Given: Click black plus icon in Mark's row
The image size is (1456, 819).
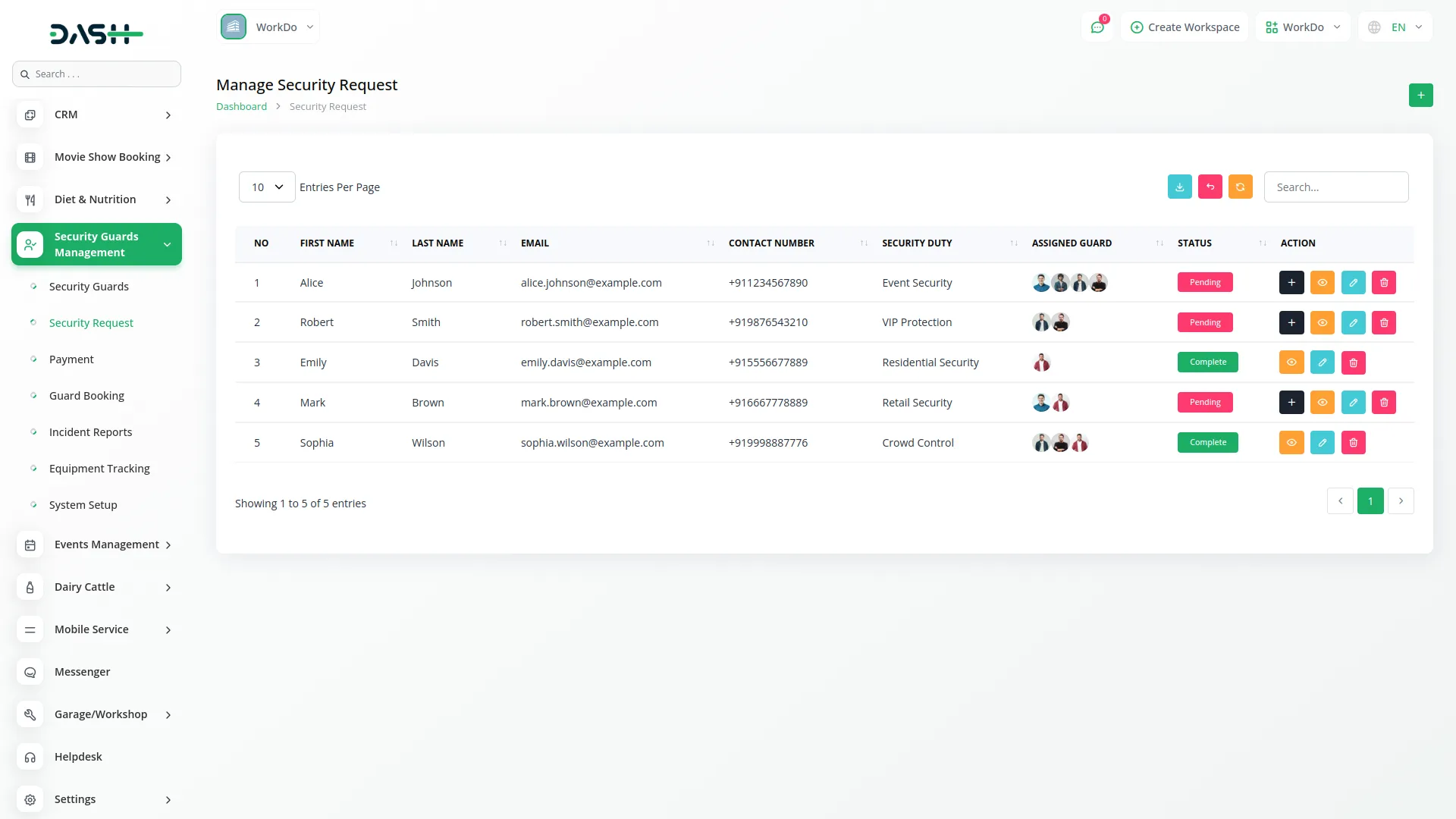Looking at the screenshot, I should coord(1291,403).
